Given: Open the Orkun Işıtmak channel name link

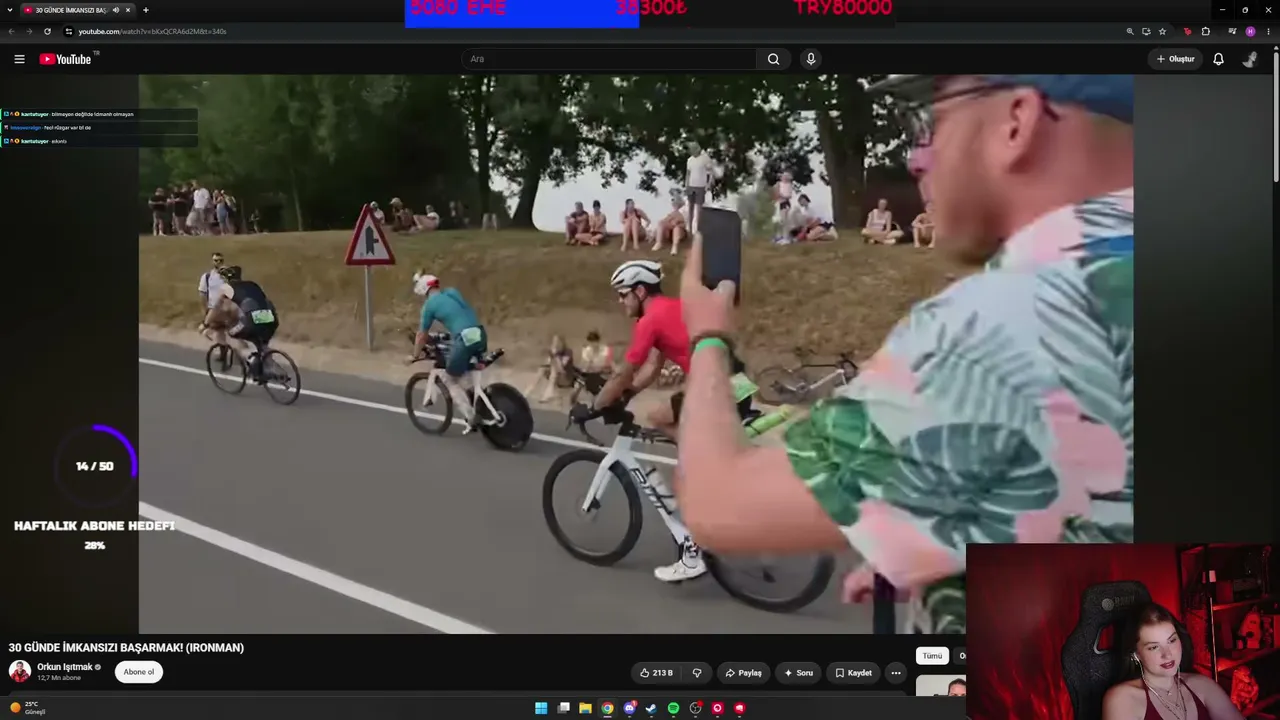Looking at the screenshot, I should pos(65,667).
